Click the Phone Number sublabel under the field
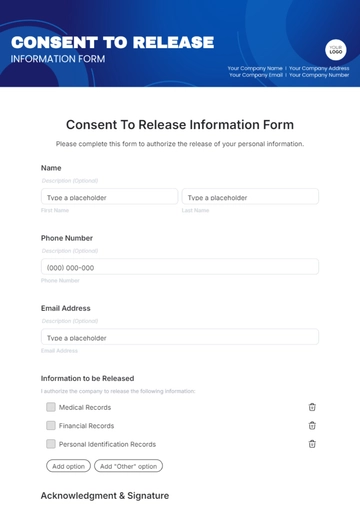 coord(60,281)
